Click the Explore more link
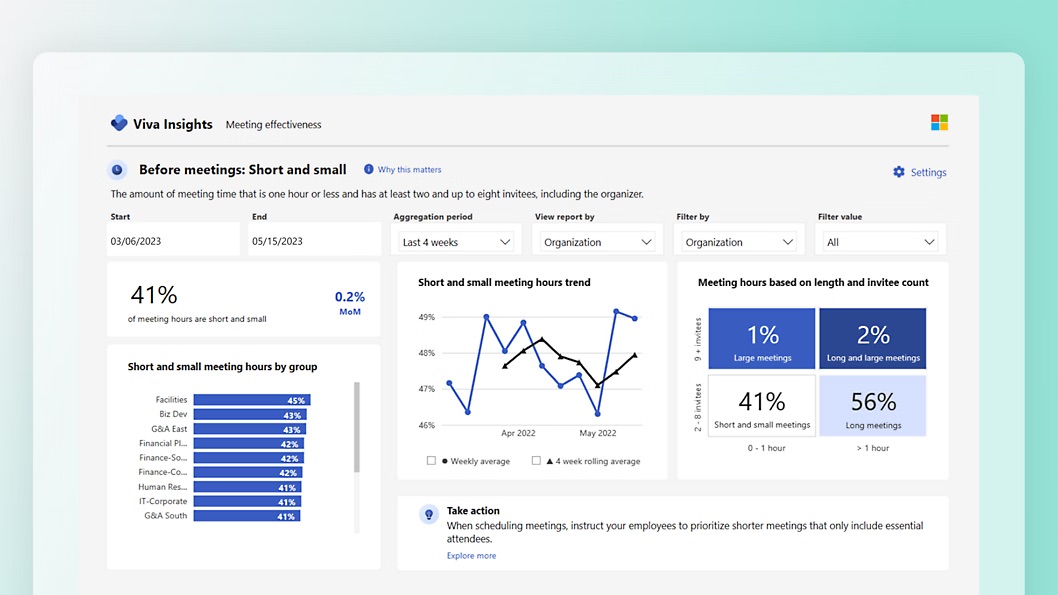This screenshot has width=1058, height=595. click(471, 556)
